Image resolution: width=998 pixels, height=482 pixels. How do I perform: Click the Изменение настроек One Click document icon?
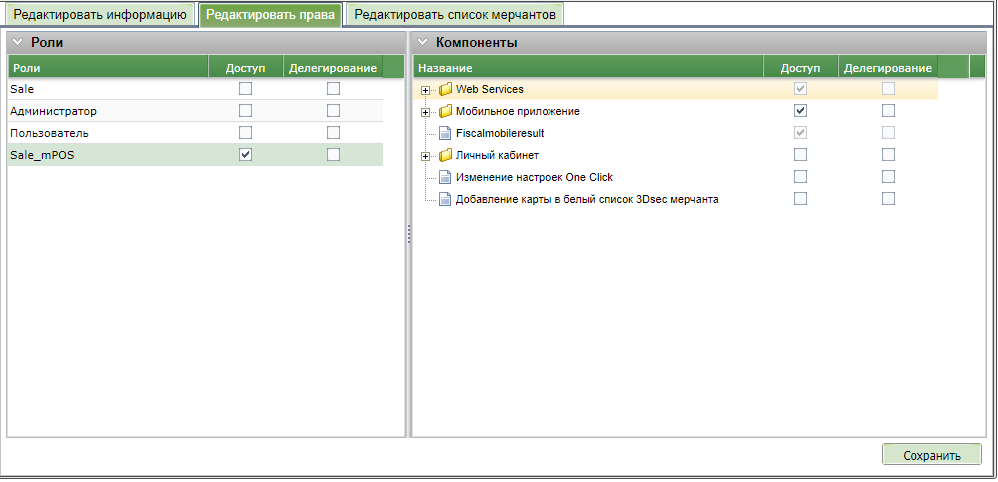tap(445, 178)
